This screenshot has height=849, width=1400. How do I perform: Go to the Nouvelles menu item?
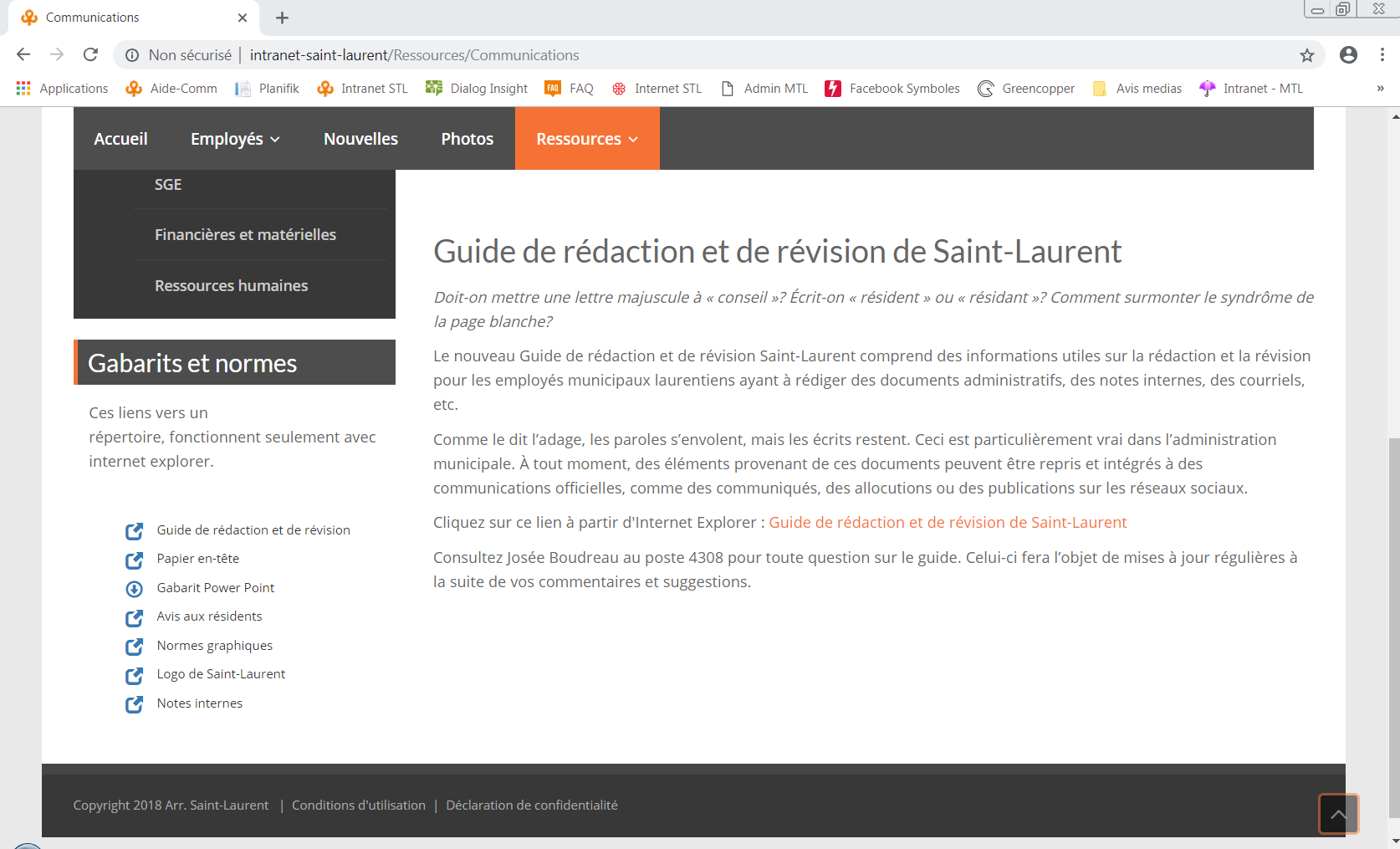360,139
